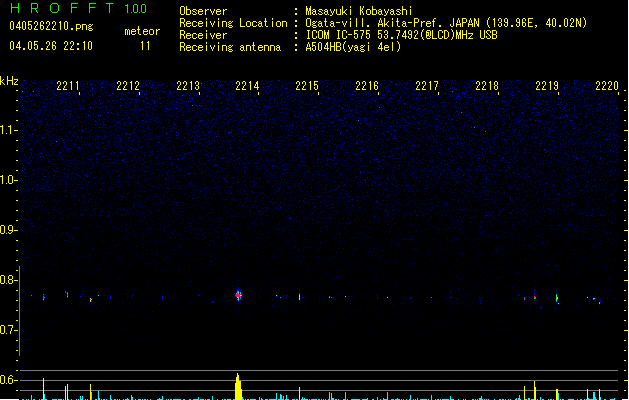
Task: Click the kHz axis unit label
Action: [x=9, y=81]
